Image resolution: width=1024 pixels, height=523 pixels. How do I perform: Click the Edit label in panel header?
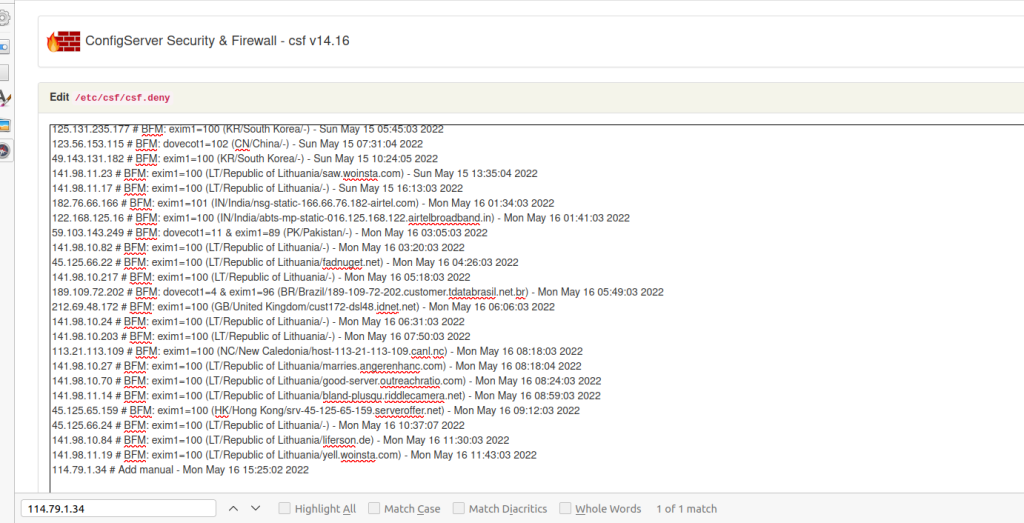pos(59,97)
